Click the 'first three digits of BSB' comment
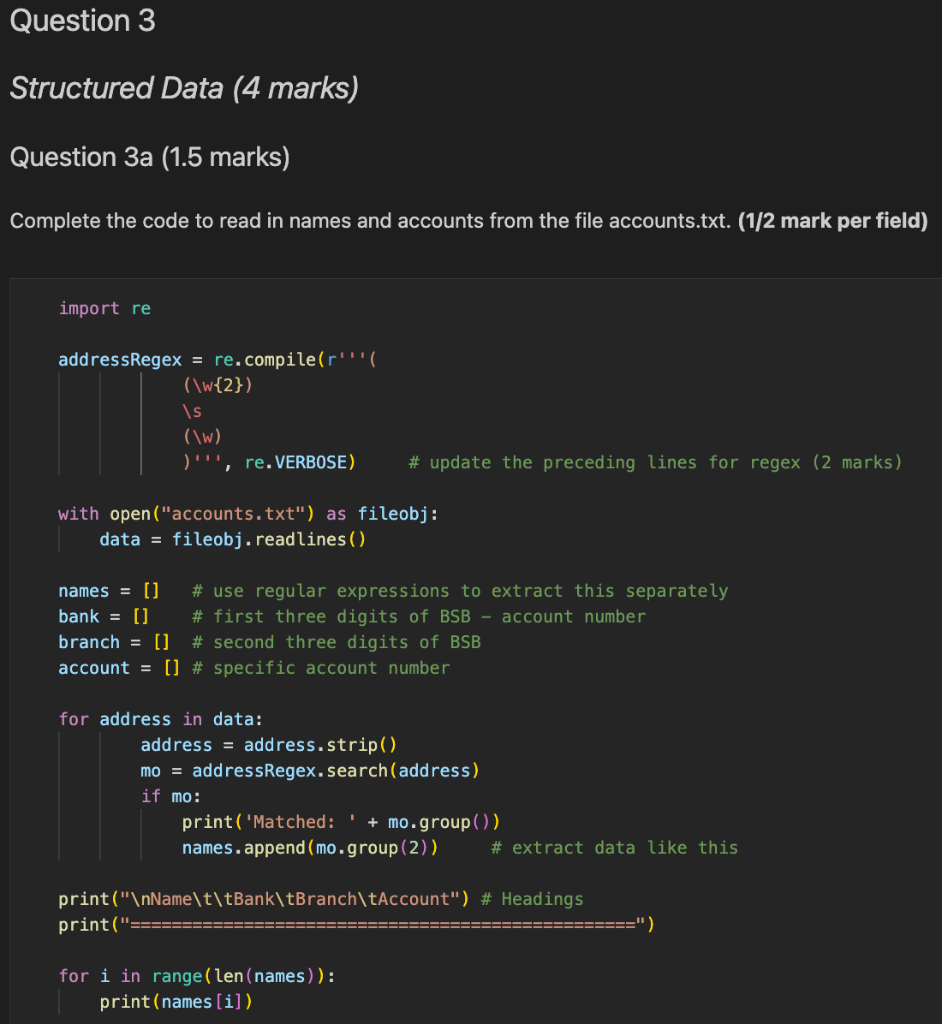The height and width of the screenshot is (1024, 942). [419, 616]
